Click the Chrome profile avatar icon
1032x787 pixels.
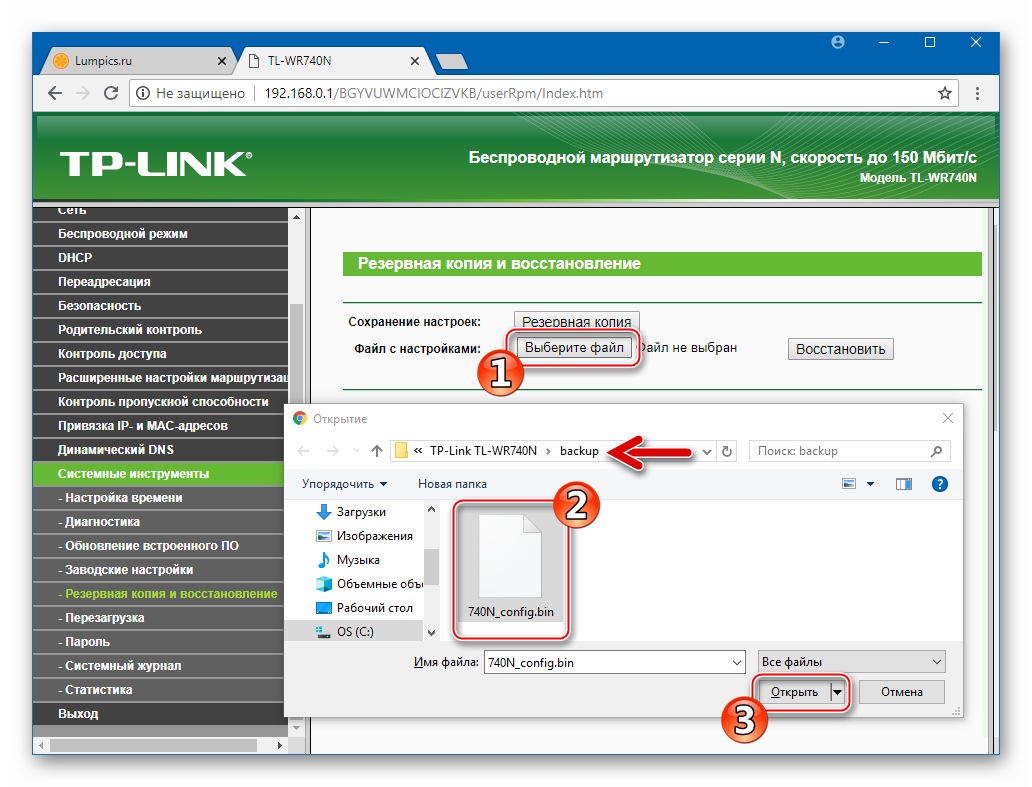pyautogui.click(x=838, y=42)
